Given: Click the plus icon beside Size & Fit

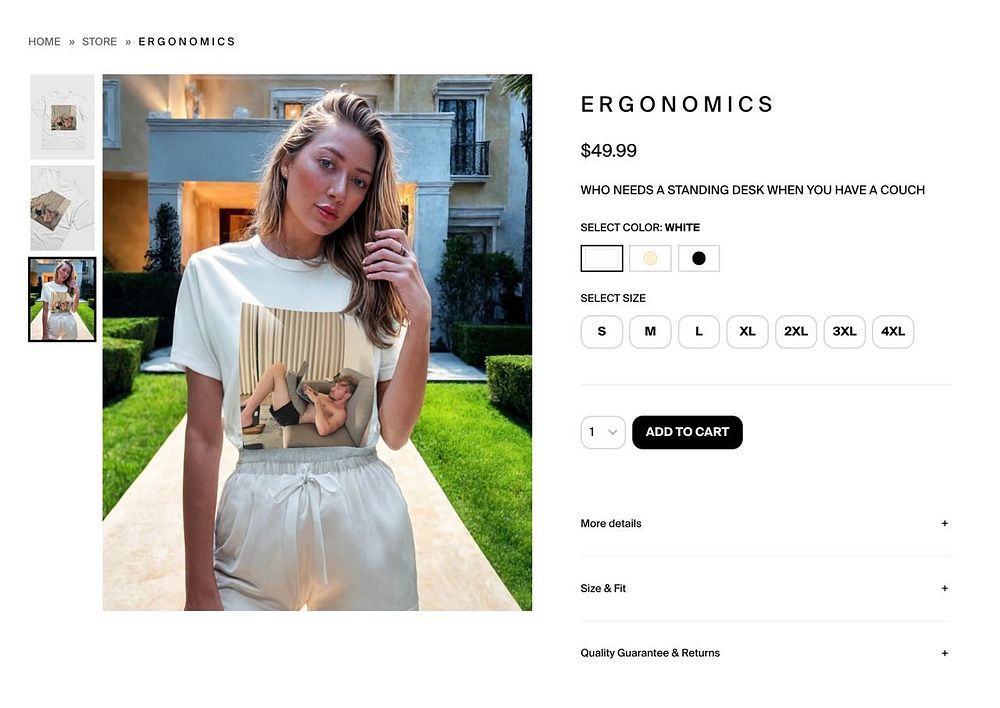Looking at the screenshot, I should (945, 588).
